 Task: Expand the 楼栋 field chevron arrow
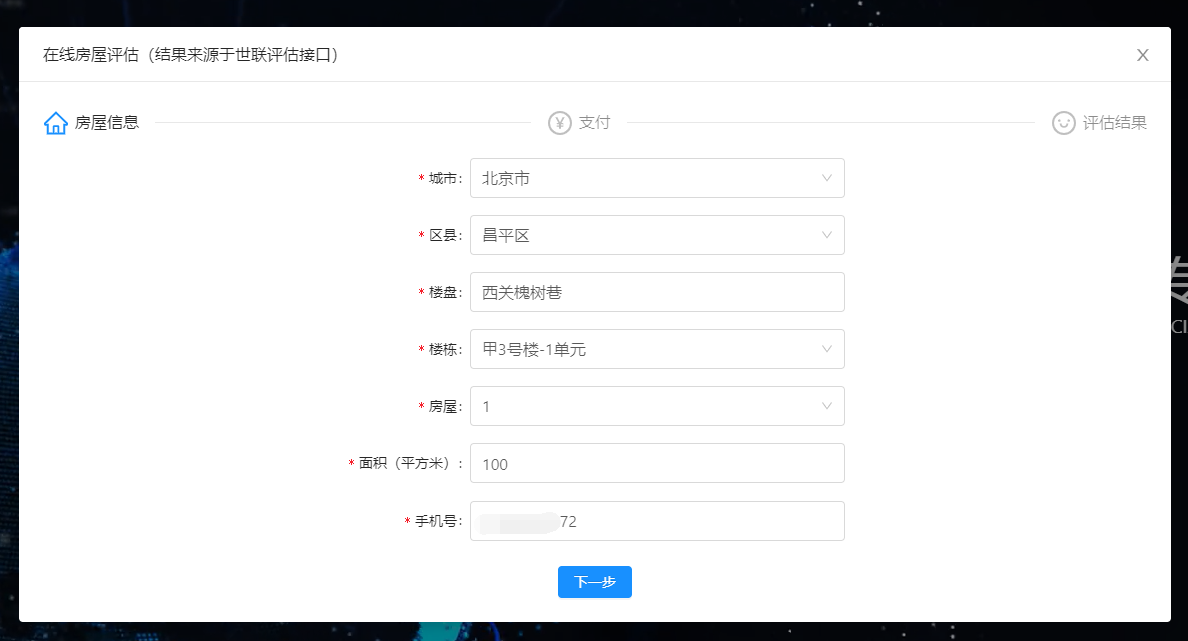click(827, 349)
